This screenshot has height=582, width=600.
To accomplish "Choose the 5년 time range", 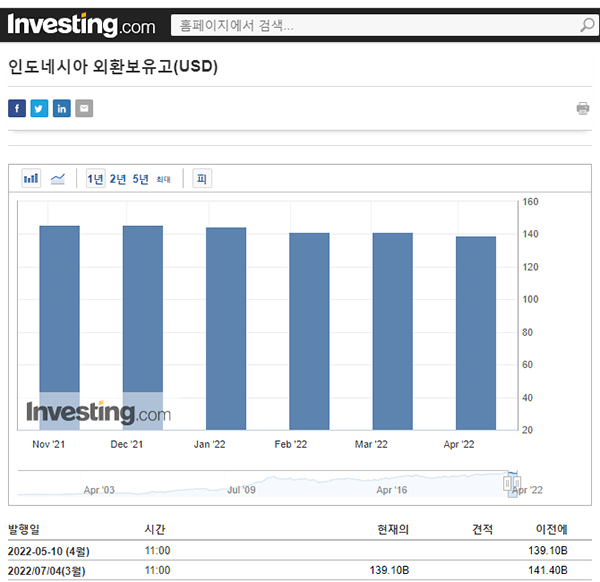I will [141, 179].
